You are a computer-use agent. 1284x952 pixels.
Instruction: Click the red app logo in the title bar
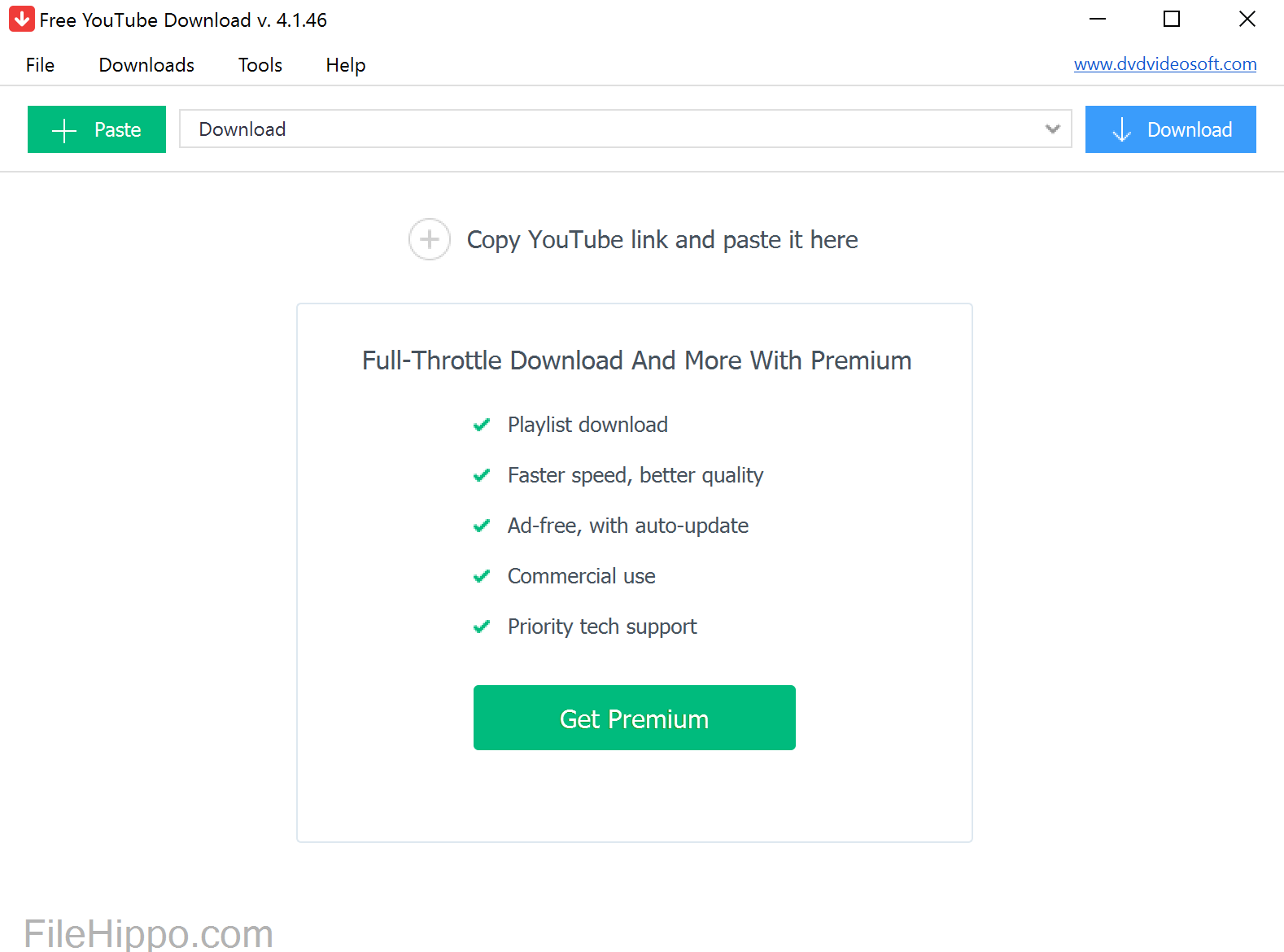pos(21,19)
